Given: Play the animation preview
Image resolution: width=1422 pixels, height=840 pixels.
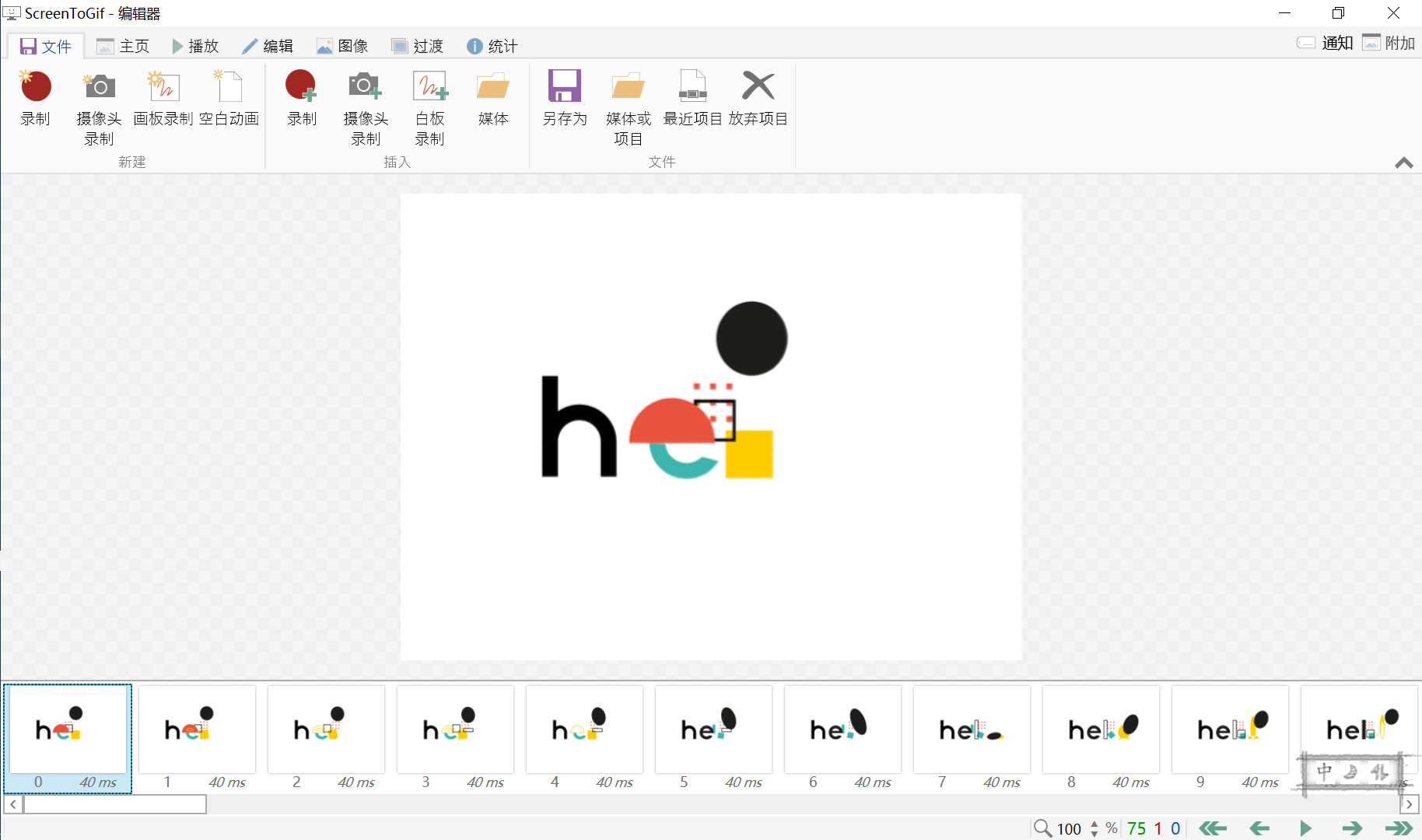Looking at the screenshot, I should 1306,828.
